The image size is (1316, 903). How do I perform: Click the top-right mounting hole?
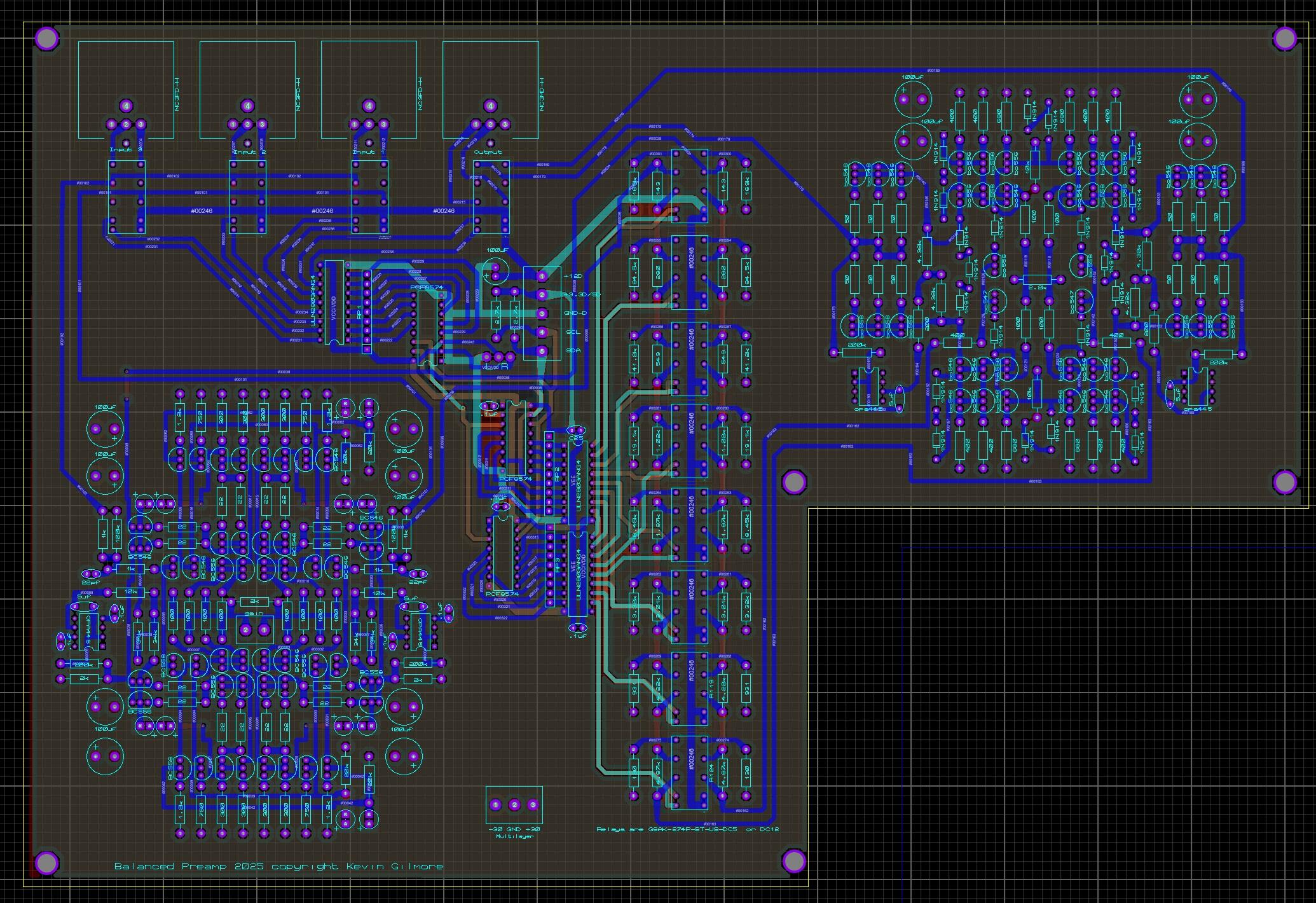[x=1285, y=39]
